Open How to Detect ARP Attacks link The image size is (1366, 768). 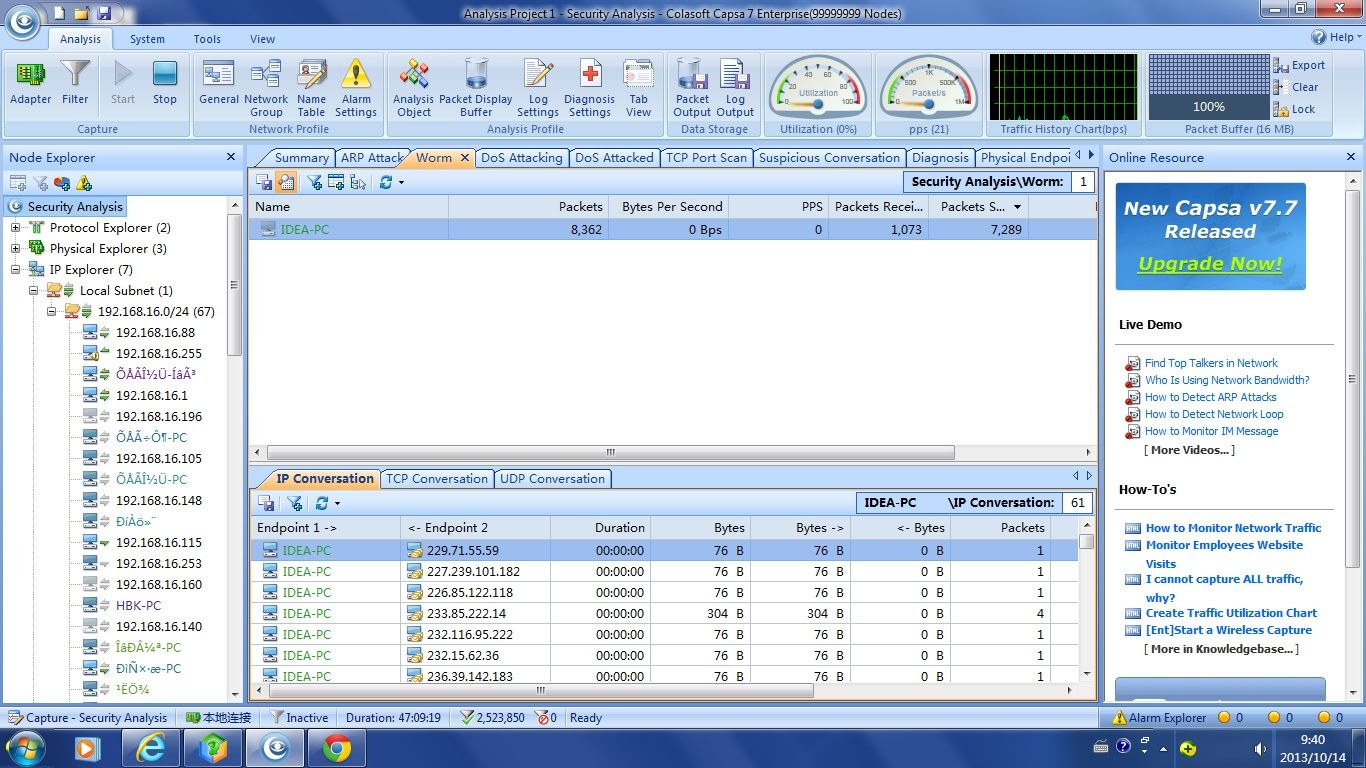[x=1210, y=397]
